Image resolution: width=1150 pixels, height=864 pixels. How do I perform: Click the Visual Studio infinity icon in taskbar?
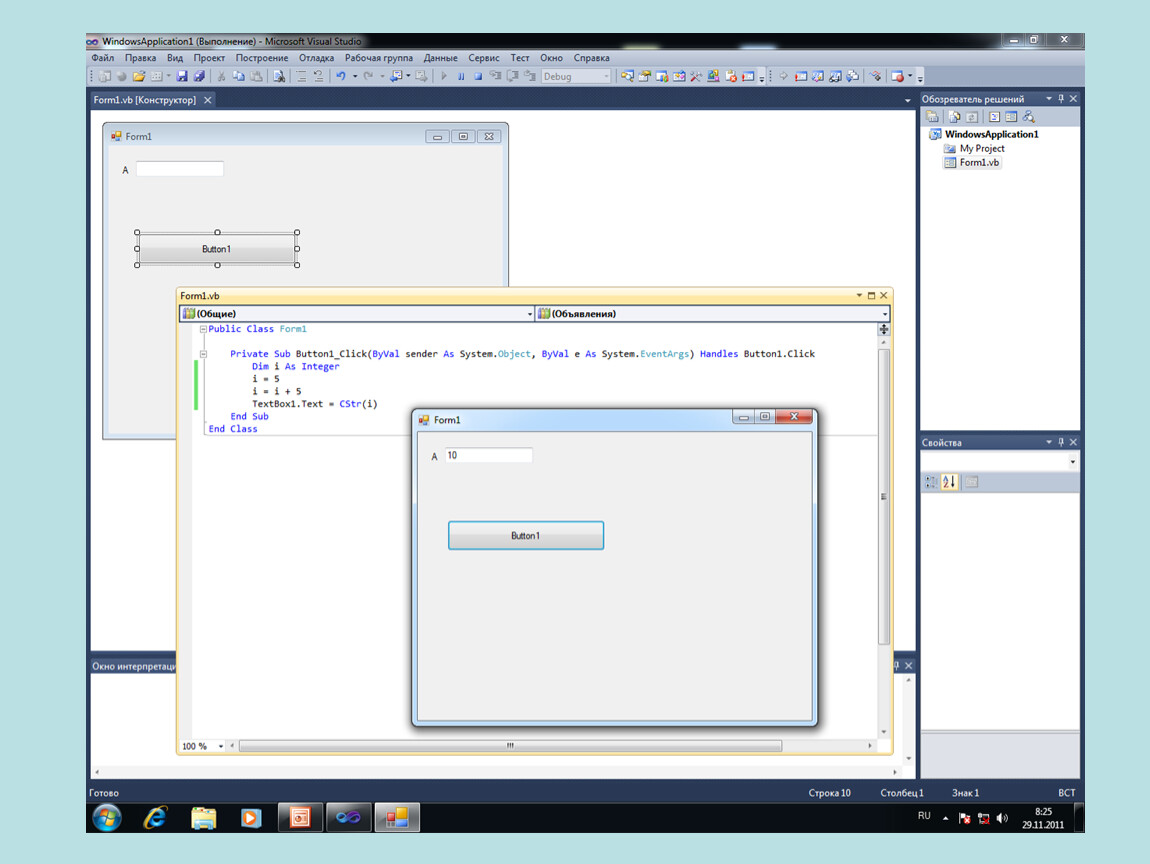(348, 817)
